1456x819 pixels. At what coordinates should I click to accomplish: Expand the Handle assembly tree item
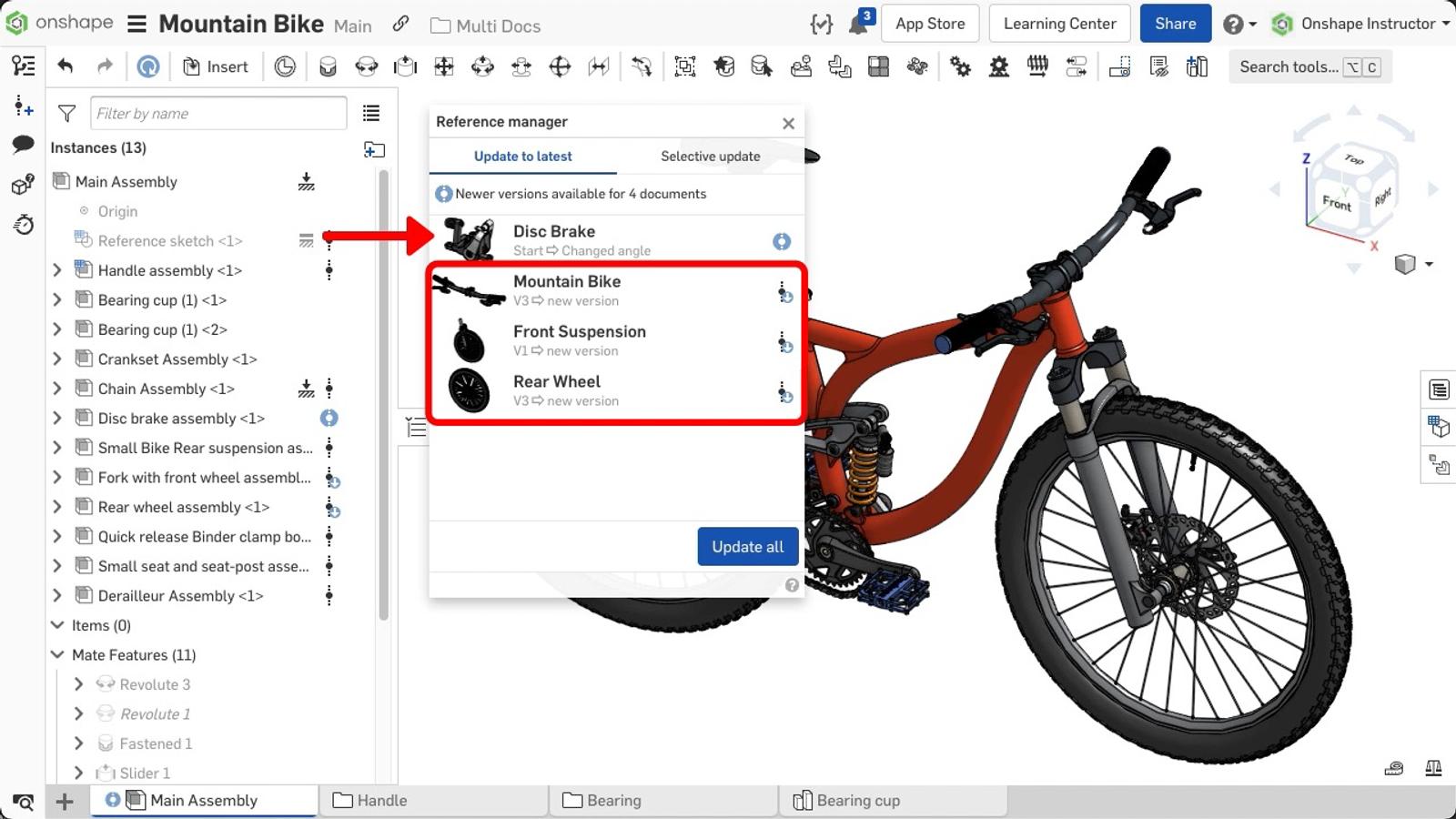(x=57, y=270)
